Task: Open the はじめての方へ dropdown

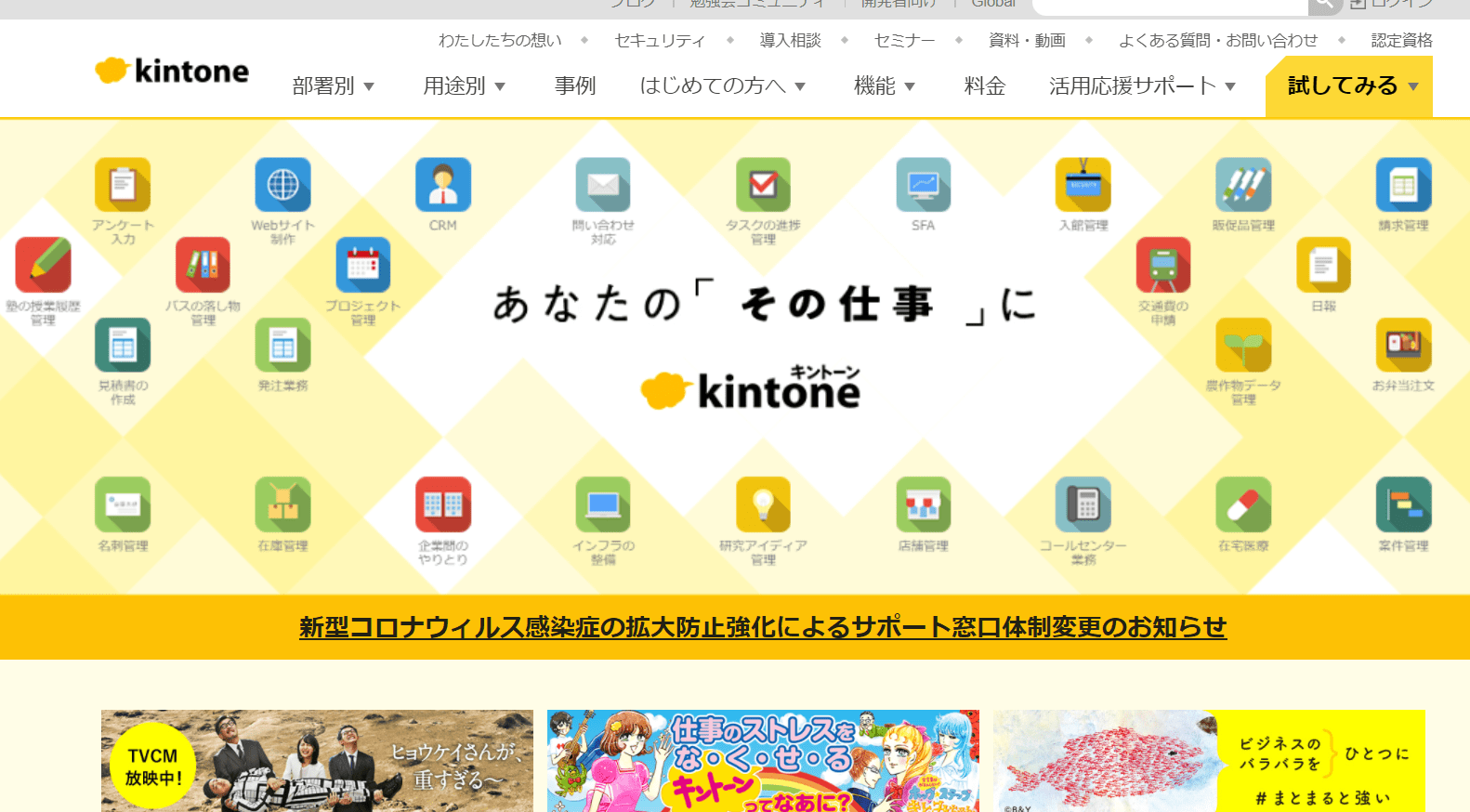Action: click(x=722, y=86)
